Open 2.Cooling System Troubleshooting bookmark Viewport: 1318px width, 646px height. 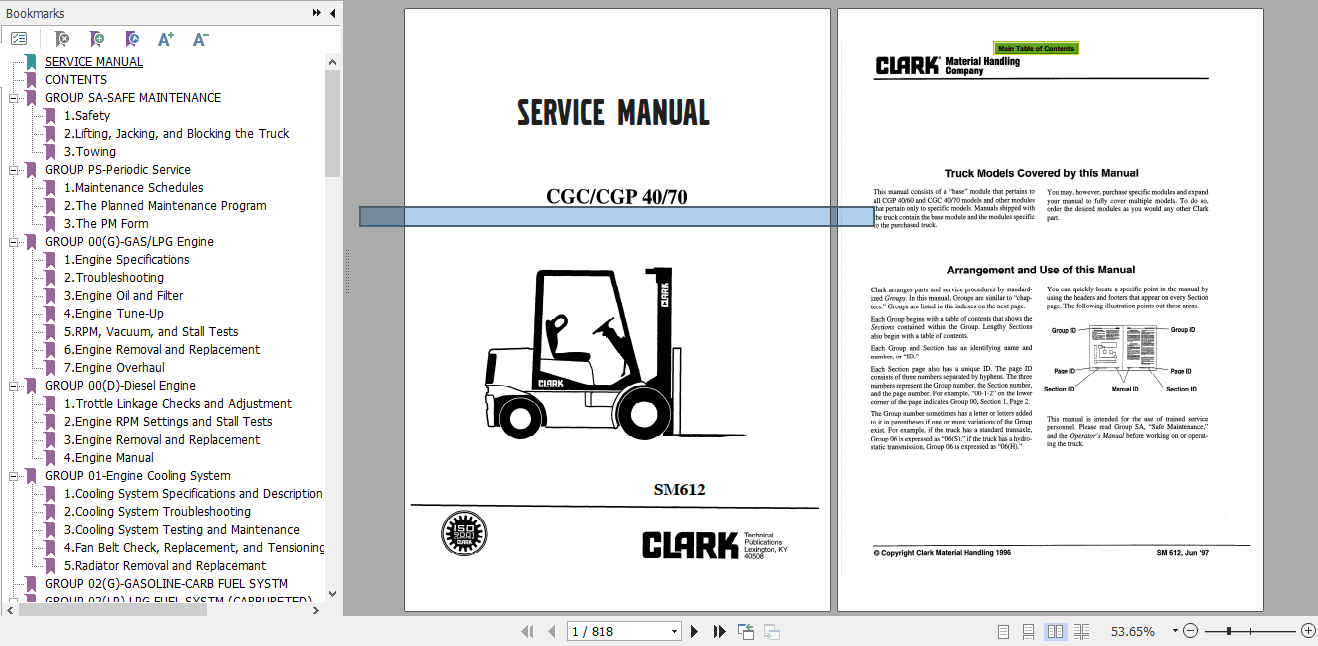pos(157,511)
